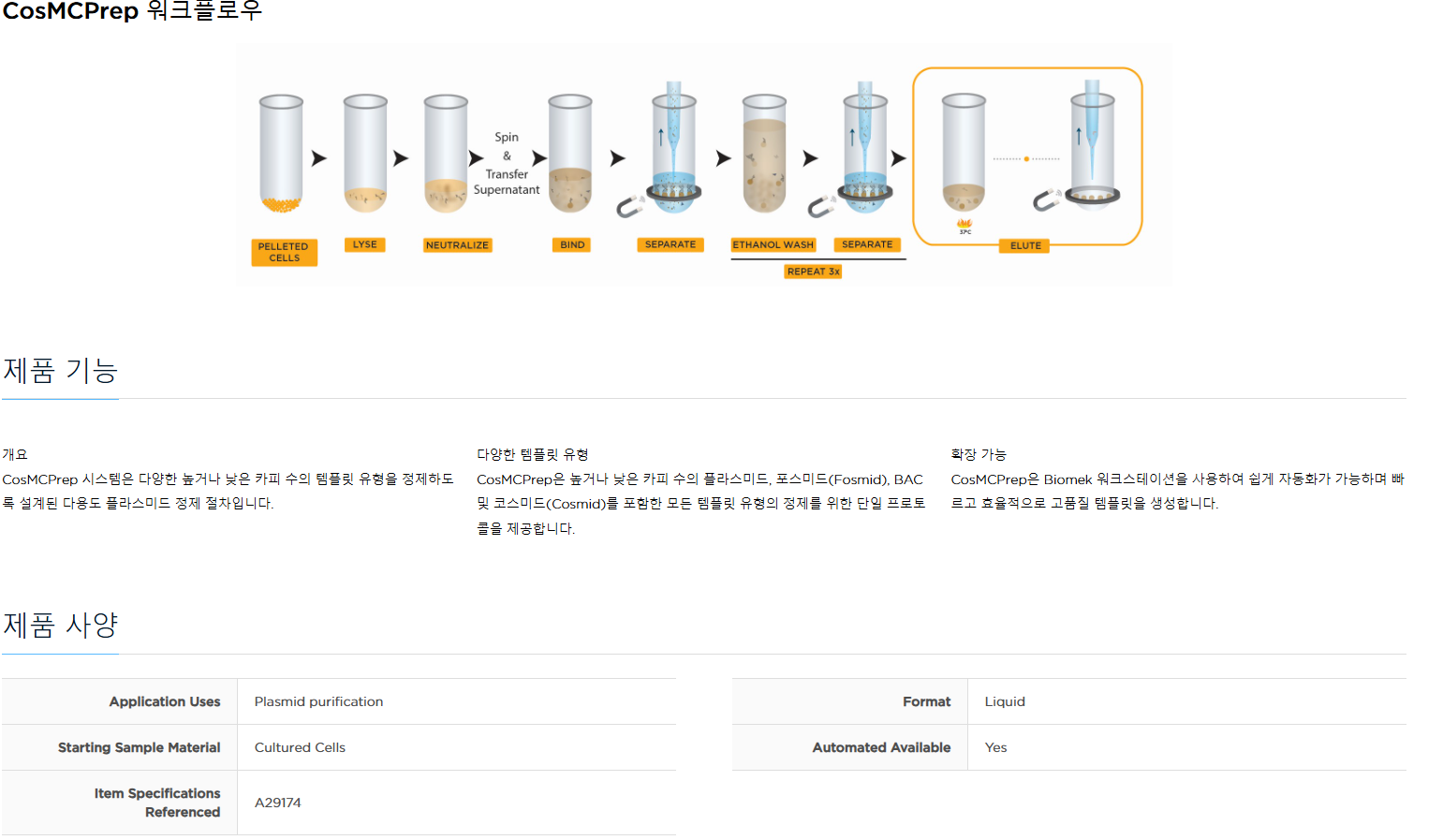Click the 'Yes' automated available value
This screenshot has width=1443, height=840.
pyautogui.click(x=995, y=747)
